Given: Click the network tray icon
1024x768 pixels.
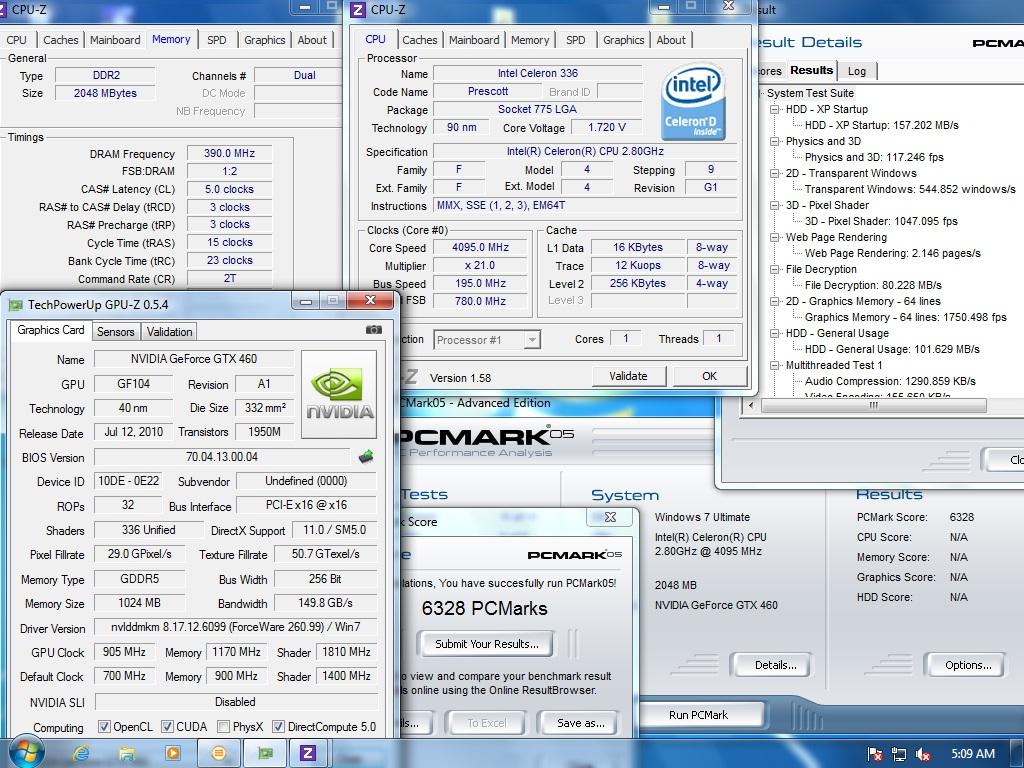Looking at the screenshot, I should 899,754.
